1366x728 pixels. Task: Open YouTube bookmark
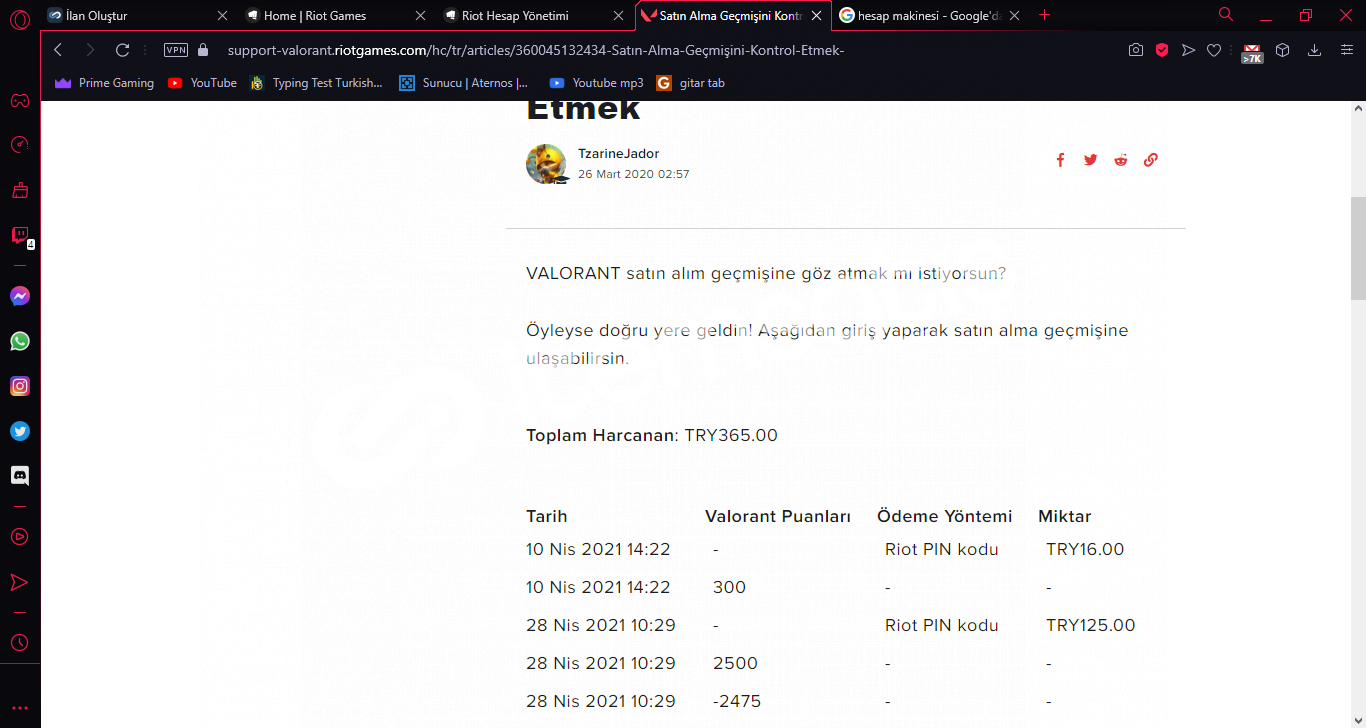pos(202,83)
